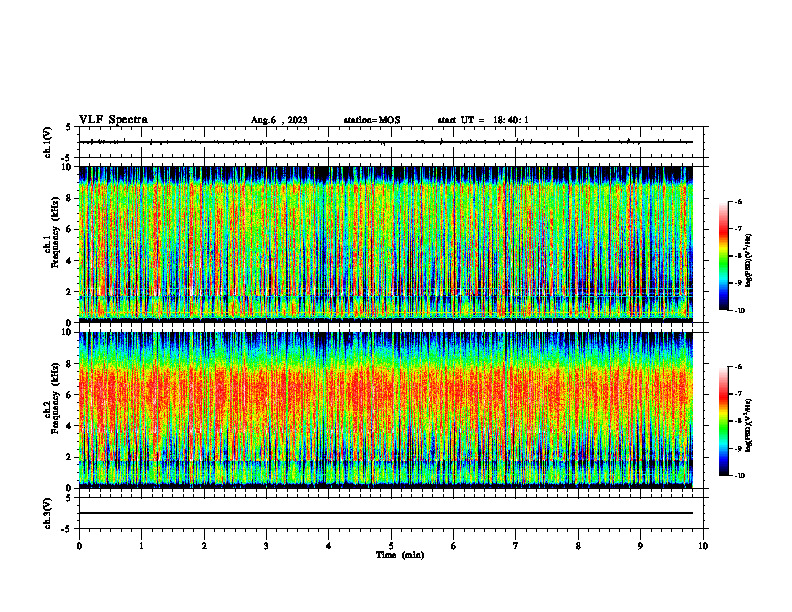Select the 'start UT = 18:40:1' label
This screenshot has width=792, height=612.
[483, 120]
